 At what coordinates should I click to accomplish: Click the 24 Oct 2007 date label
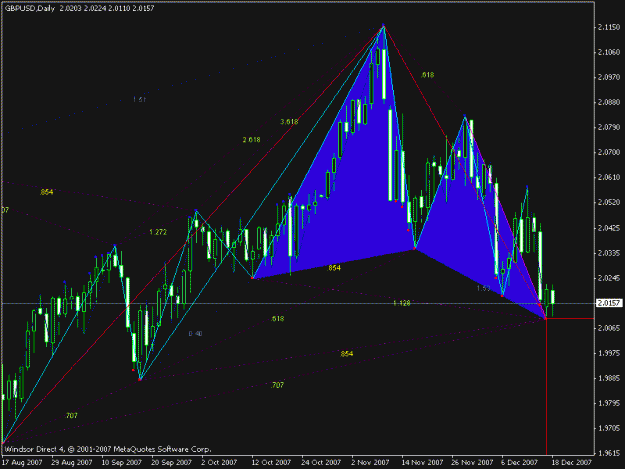[321, 462]
